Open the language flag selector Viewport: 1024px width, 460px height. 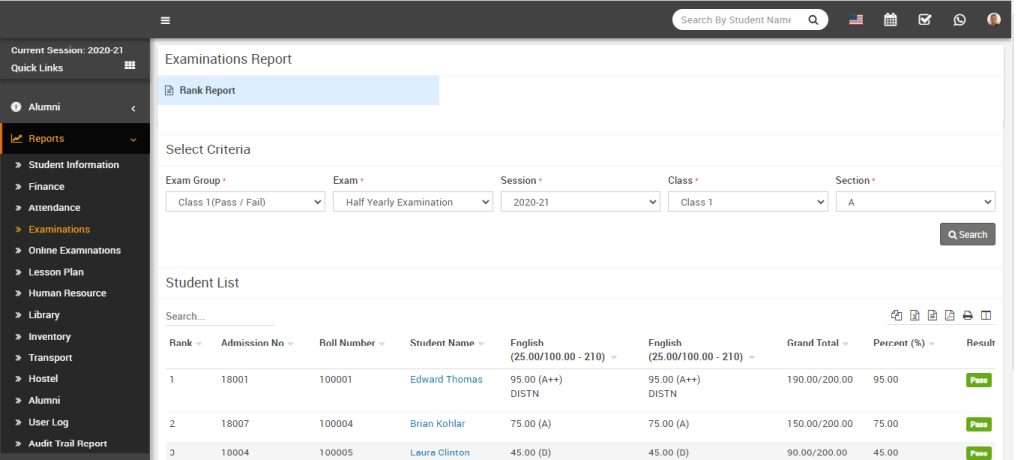coord(856,20)
